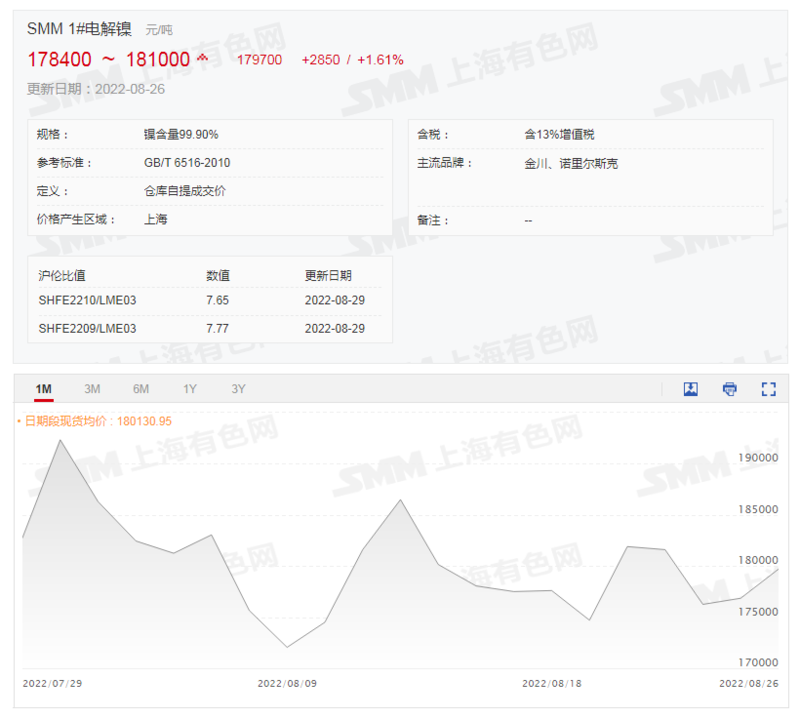Select the 1M time range tab

click(x=42, y=388)
